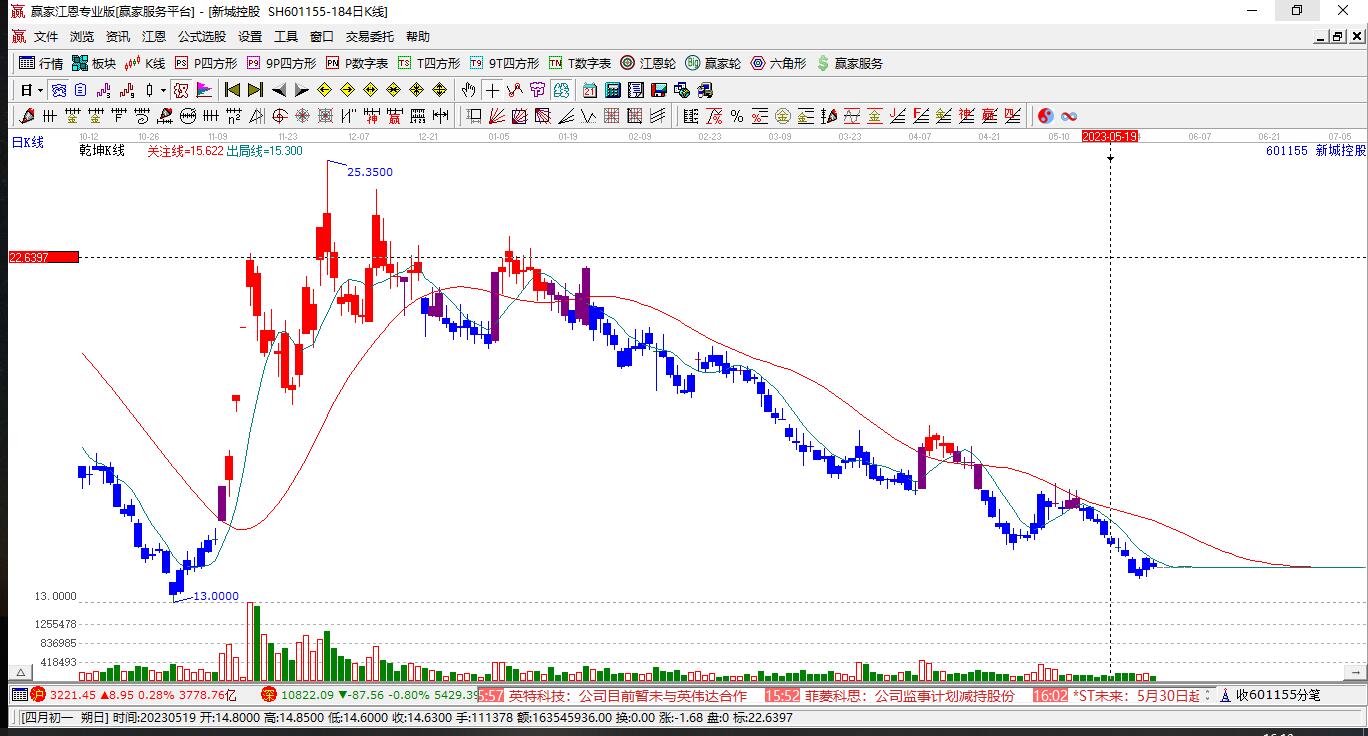
Task: Select the n² number tool
Action: click(x=233, y=116)
